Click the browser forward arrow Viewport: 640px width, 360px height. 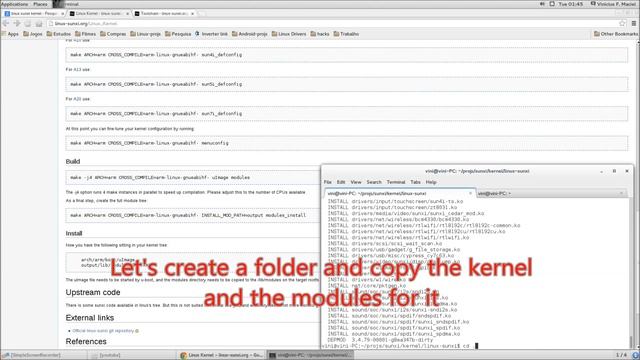[x=17, y=24]
